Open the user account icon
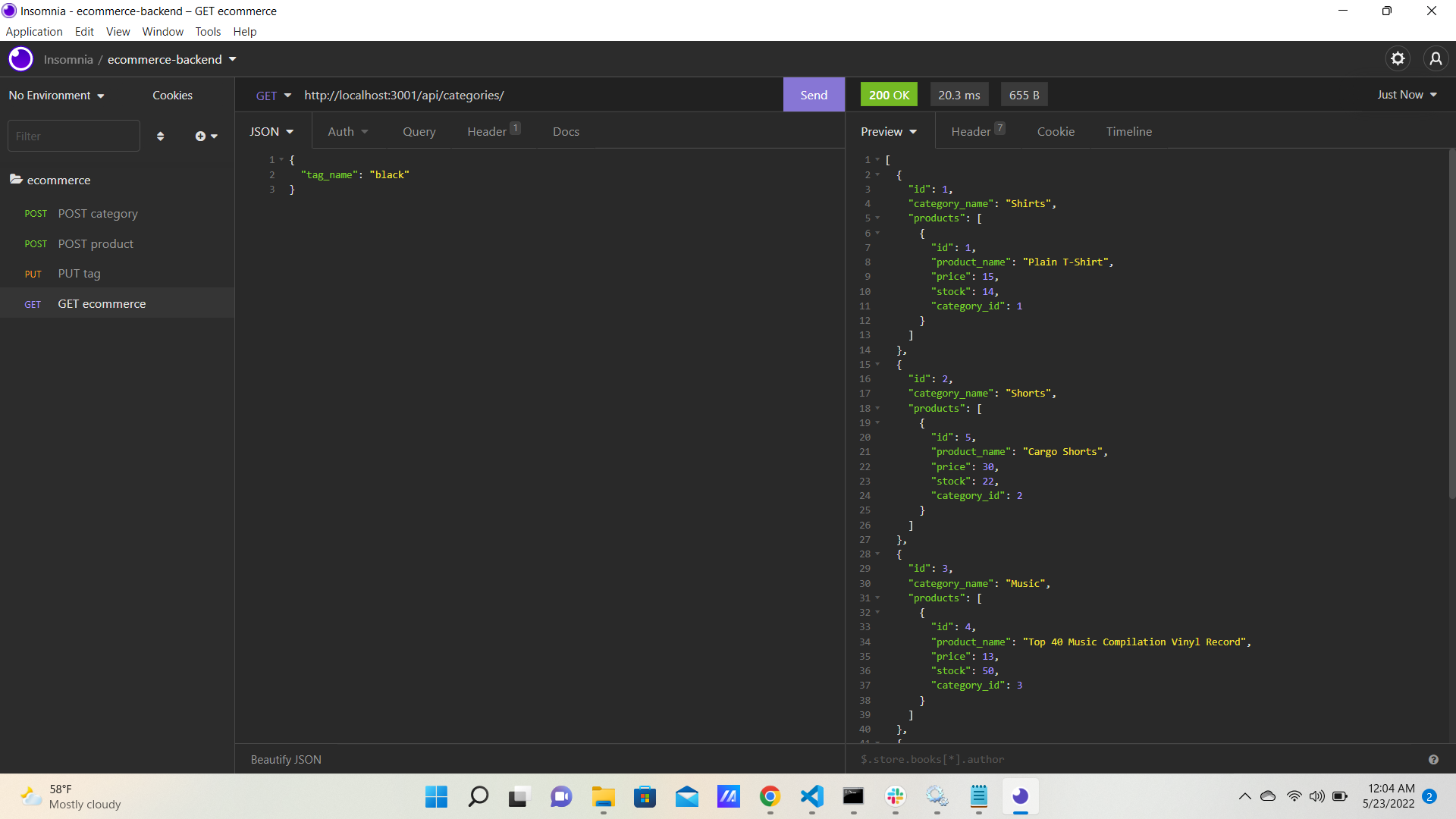The height and width of the screenshot is (819, 1456). coord(1436,59)
